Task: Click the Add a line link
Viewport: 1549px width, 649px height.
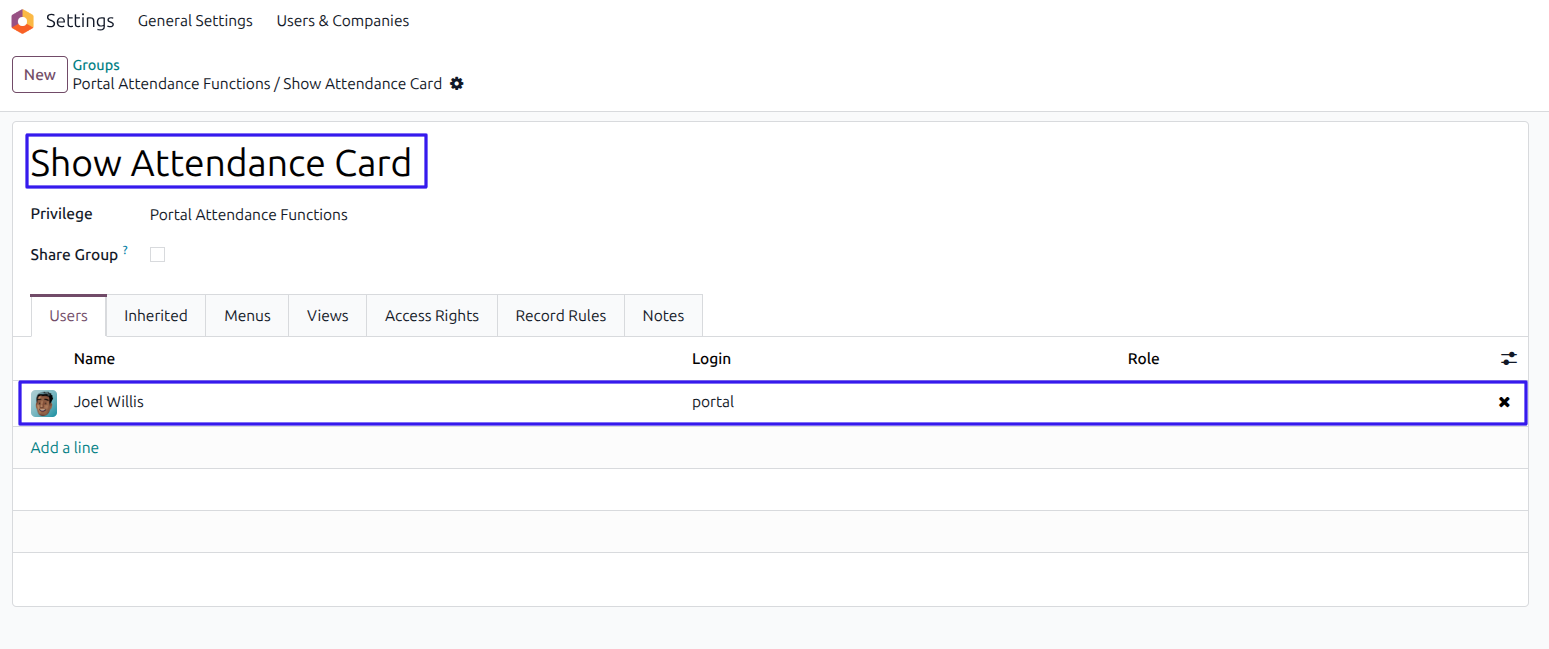Action: pyautogui.click(x=65, y=448)
